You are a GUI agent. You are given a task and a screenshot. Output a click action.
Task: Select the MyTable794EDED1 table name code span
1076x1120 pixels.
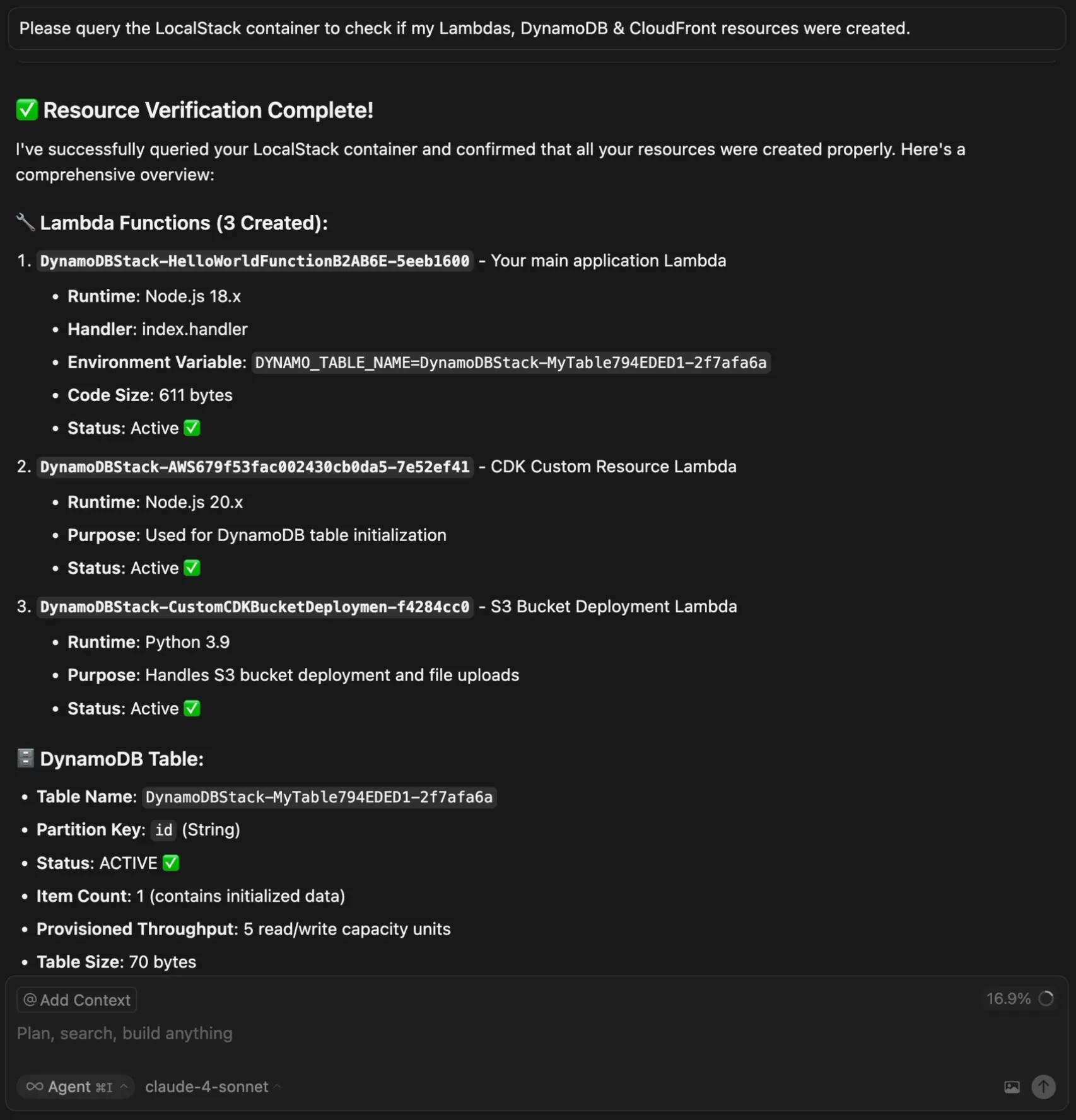319,797
